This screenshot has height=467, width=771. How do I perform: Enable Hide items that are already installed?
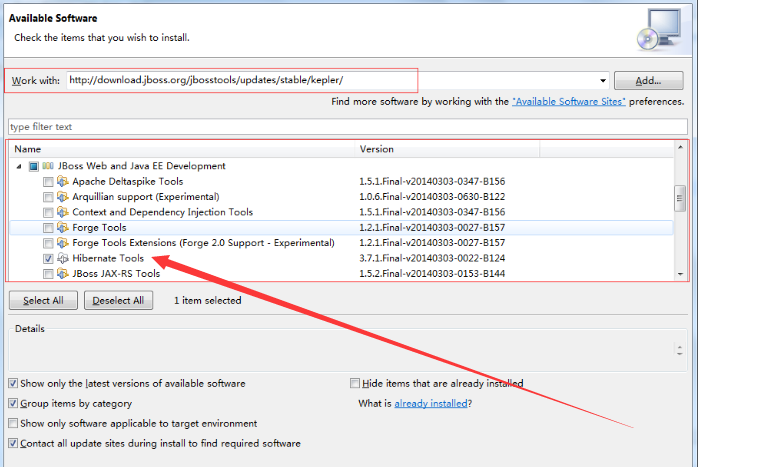(355, 383)
